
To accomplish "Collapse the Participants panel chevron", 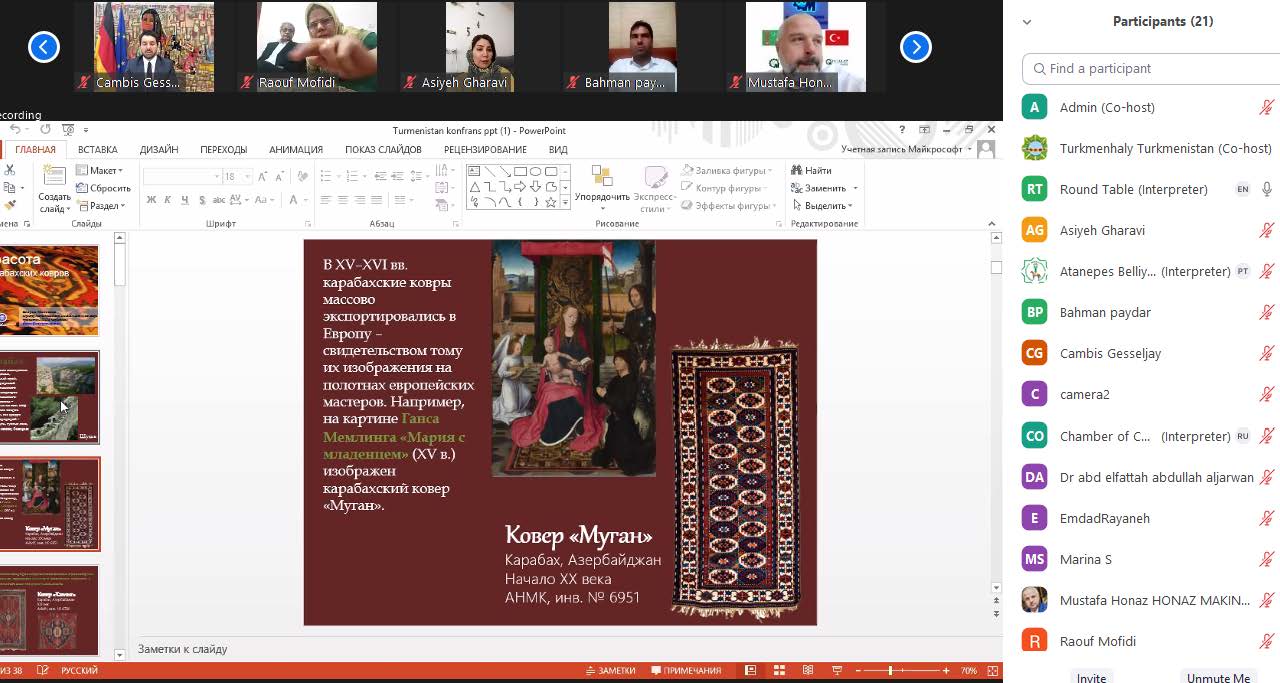I will coord(1027,22).
